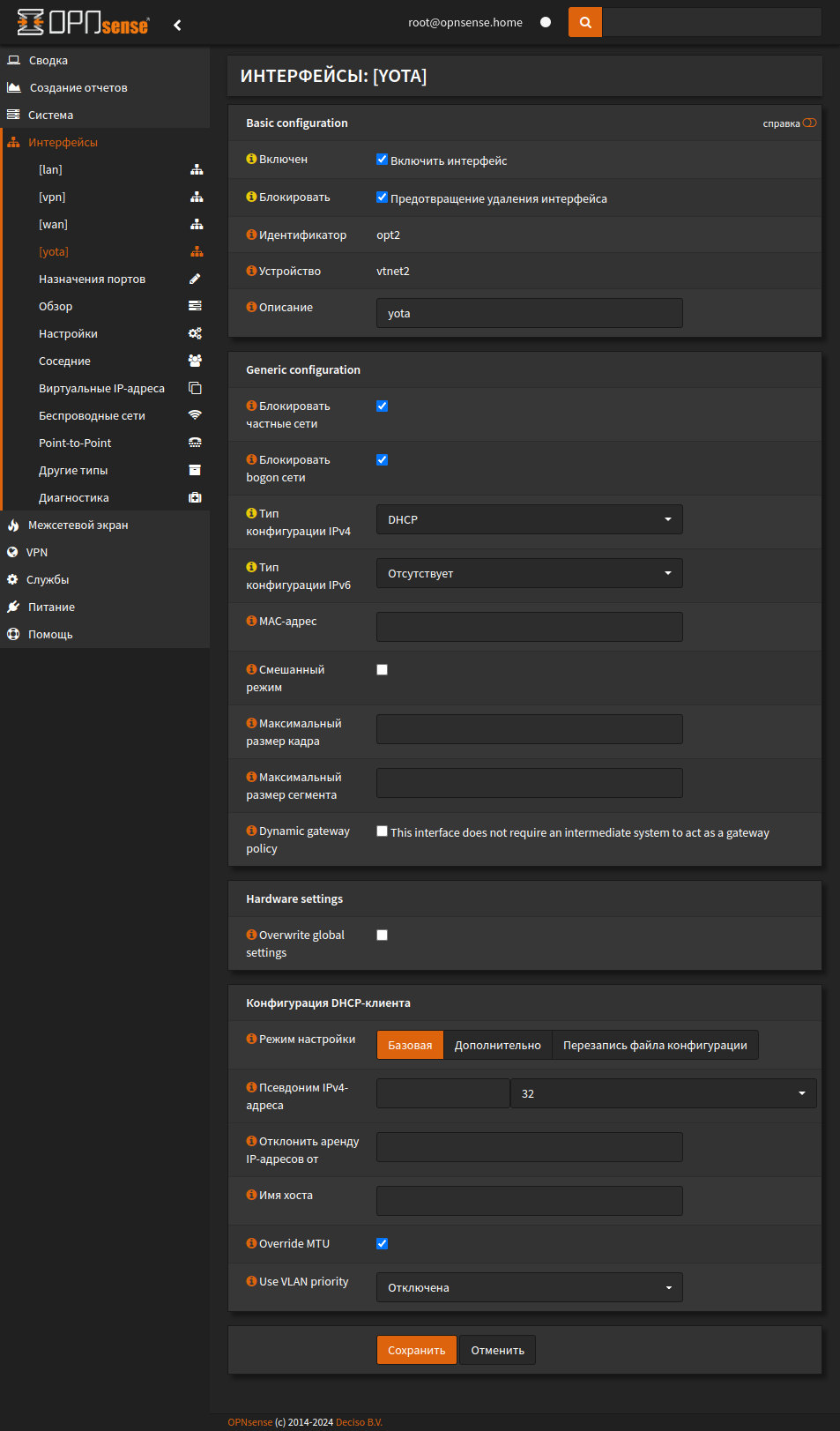Switch DHCP mode to Дополнительно
The image size is (840, 1431).
pos(497,1045)
